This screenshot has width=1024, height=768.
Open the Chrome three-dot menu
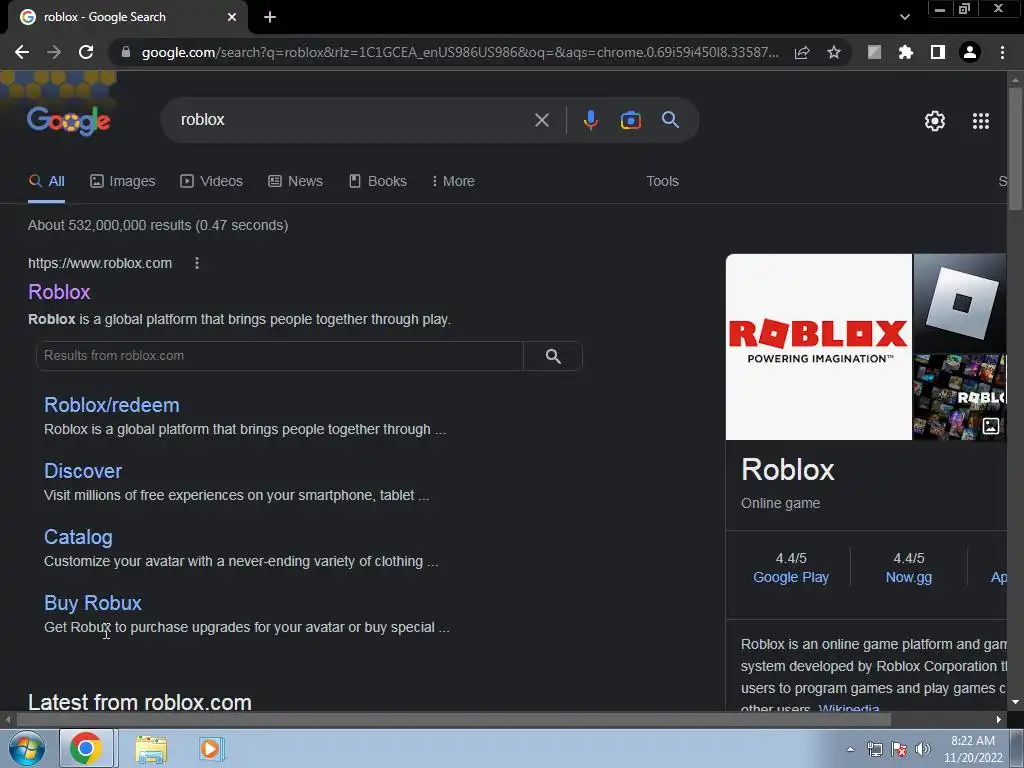coord(1002,52)
